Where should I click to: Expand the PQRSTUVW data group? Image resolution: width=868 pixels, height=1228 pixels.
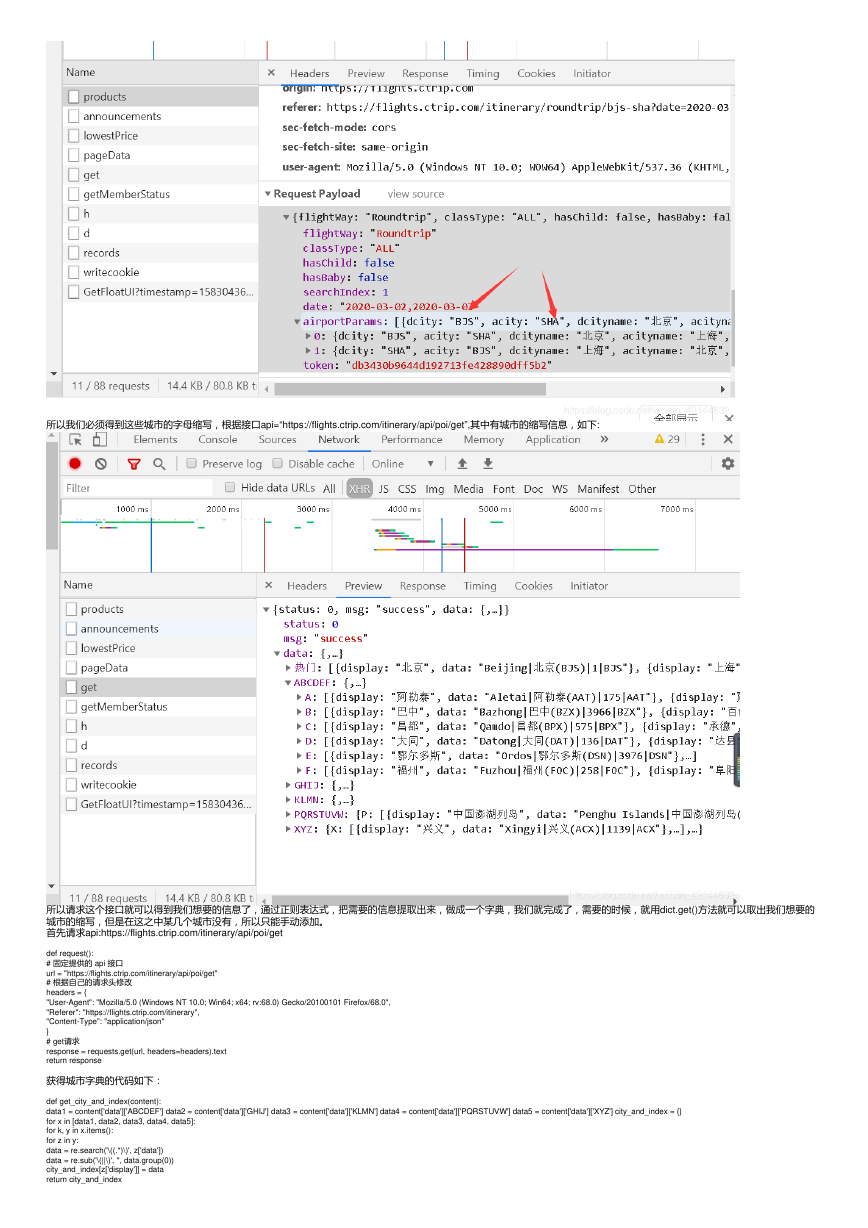click(x=288, y=815)
